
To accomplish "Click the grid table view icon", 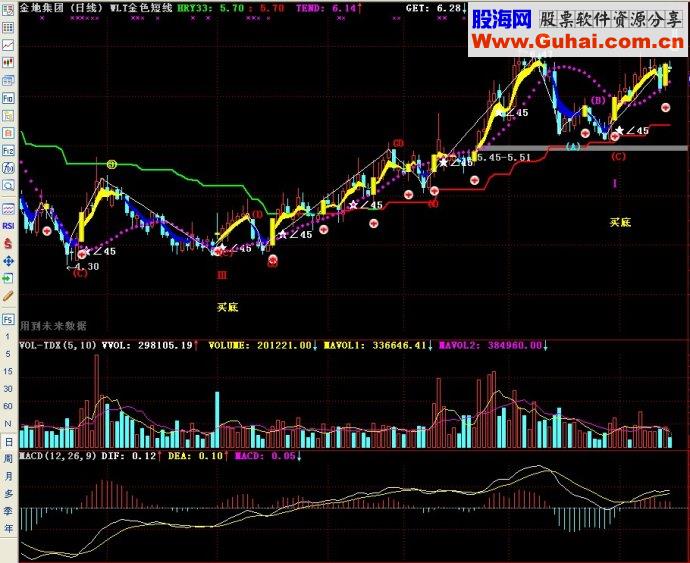I will (x=8, y=28).
